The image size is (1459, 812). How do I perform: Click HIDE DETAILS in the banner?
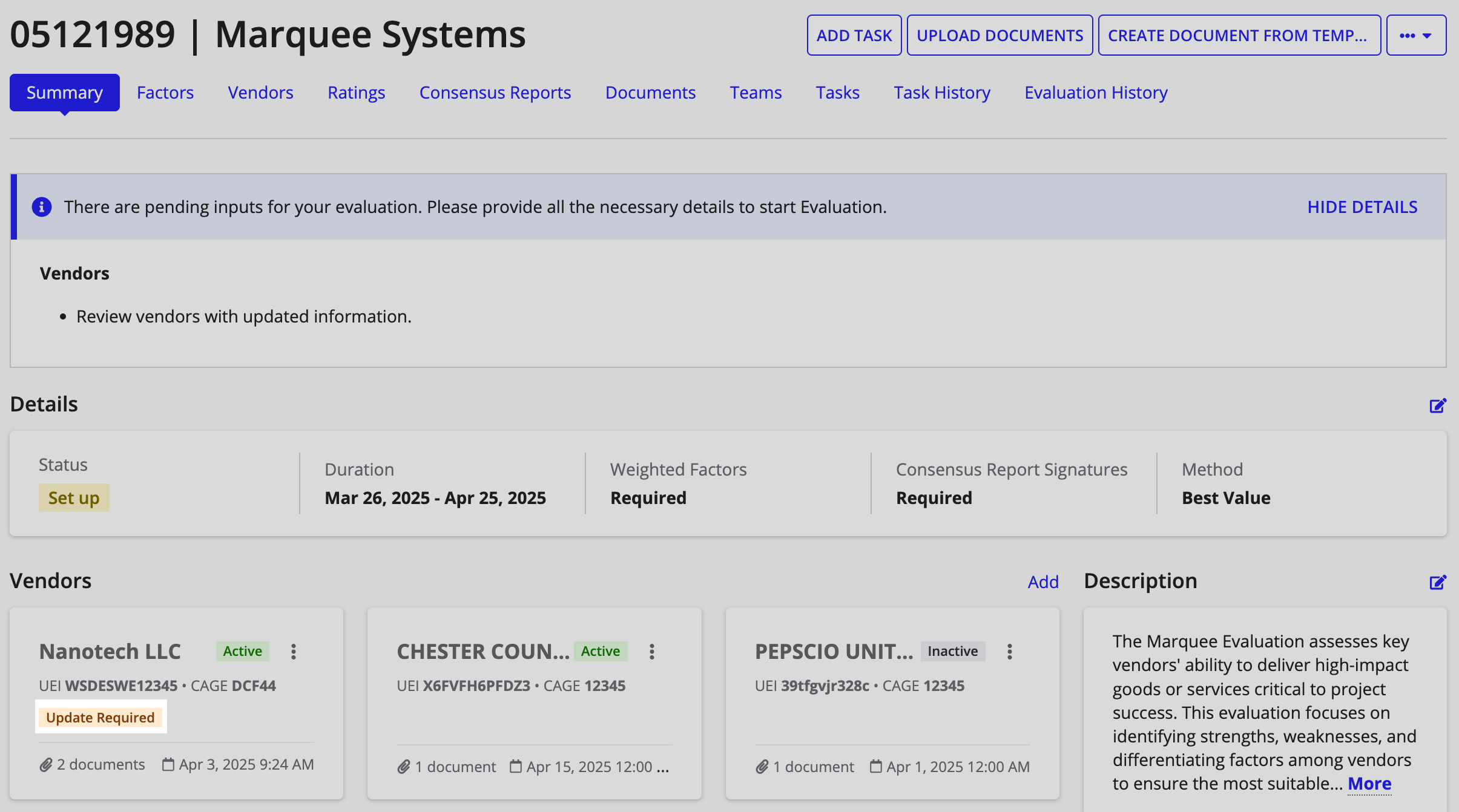pos(1362,208)
